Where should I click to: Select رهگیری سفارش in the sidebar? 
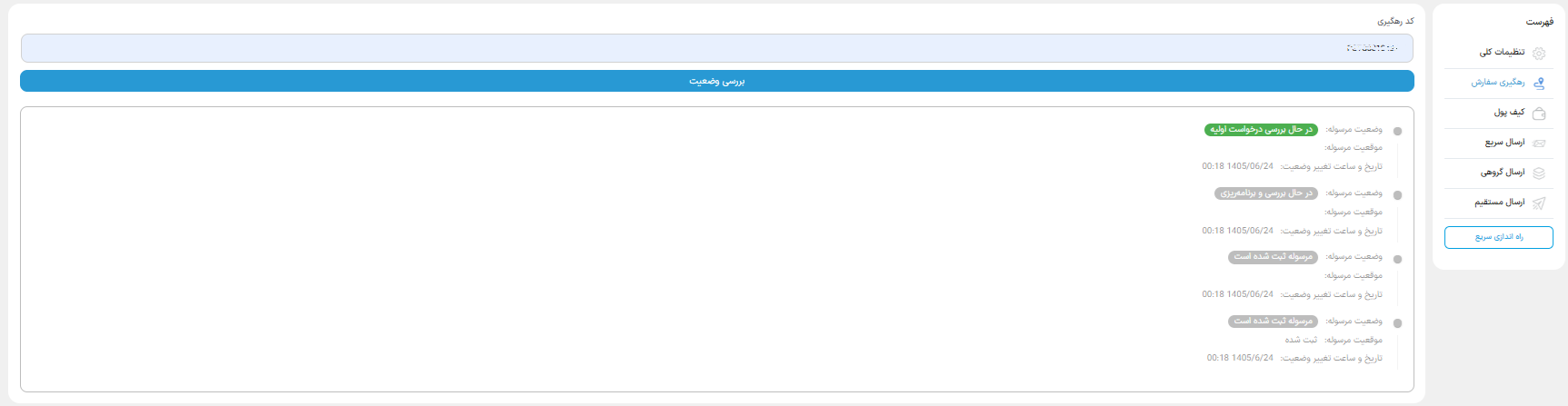pos(1499,83)
